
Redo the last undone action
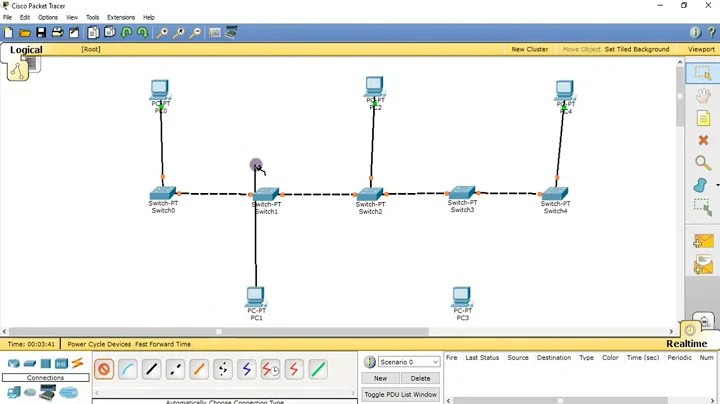pos(142,33)
